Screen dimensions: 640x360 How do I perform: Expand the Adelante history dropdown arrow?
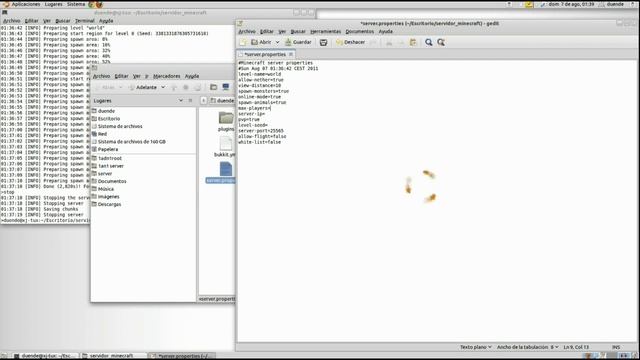click(x=163, y=87)
